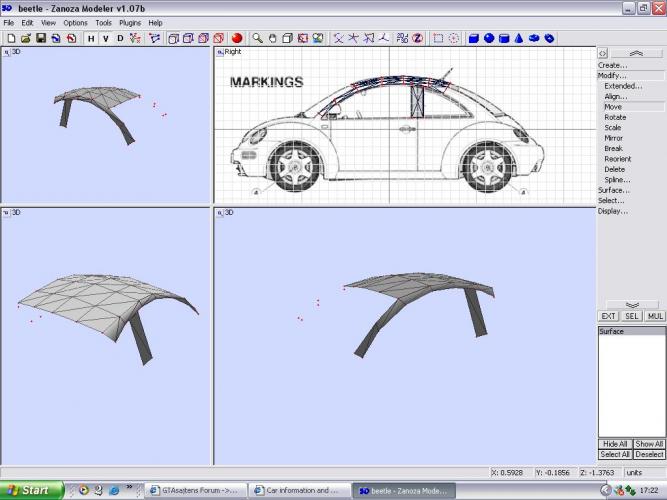The width and height of the screenshot is (667, 500).
Task: Create a blue cone primitive
Action: (519, 38)
